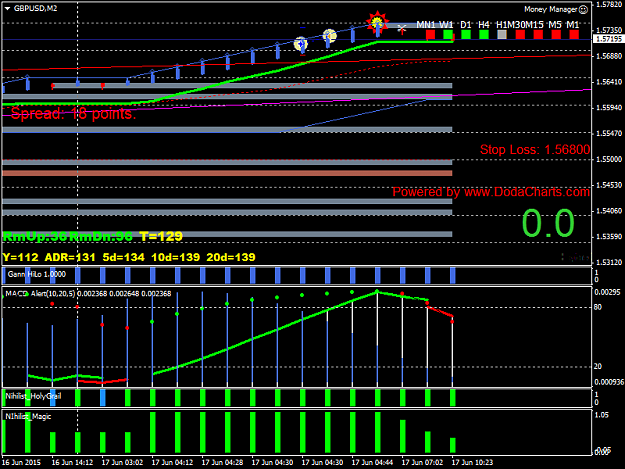The width and height of the screenshot is (625, 469).
Task: Click the RmUp:36 value
Action: 35,237
